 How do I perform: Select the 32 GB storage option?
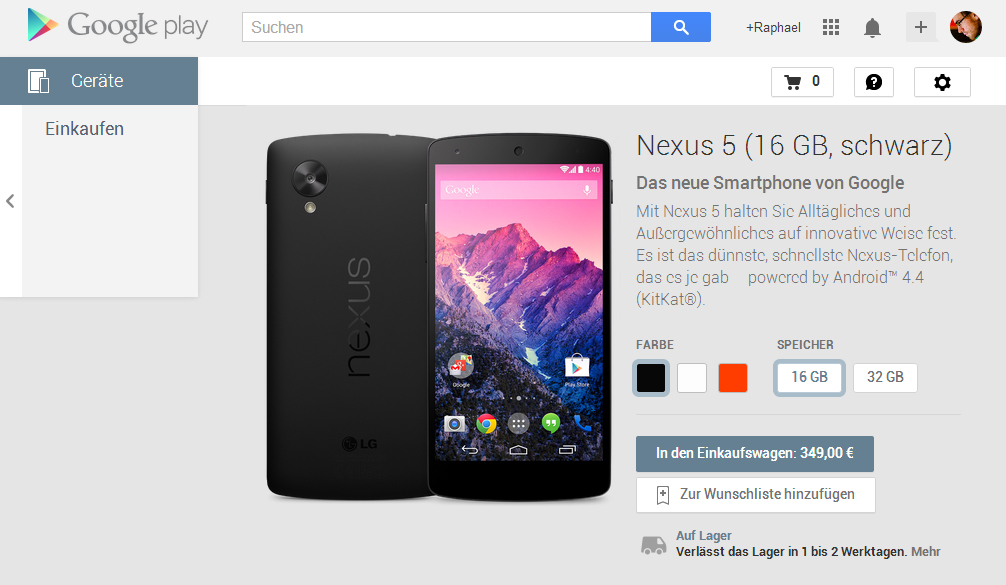pyautogui.click(x=885, y=377)
